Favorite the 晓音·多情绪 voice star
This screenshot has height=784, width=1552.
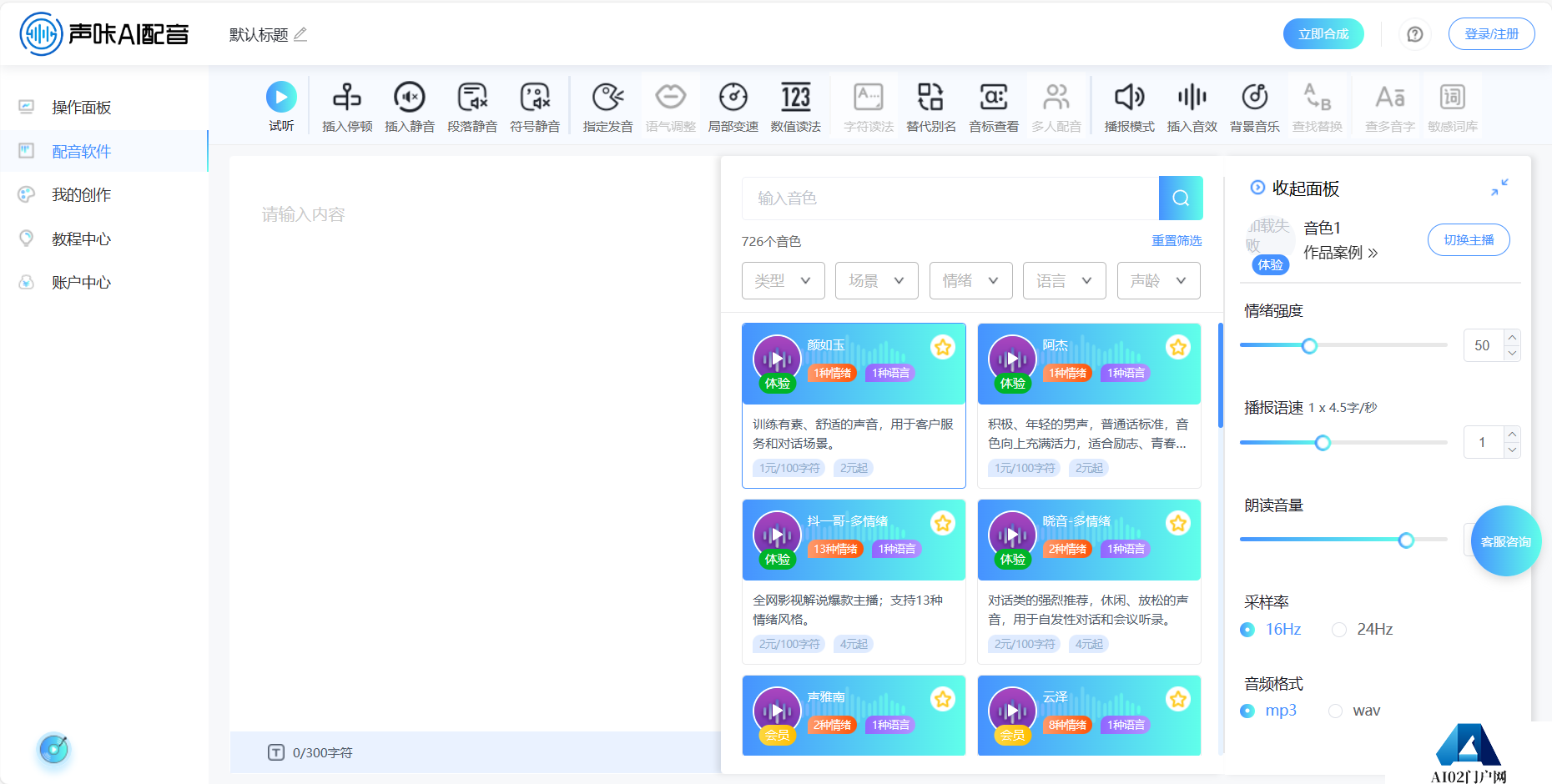[x=1178, y=523]
